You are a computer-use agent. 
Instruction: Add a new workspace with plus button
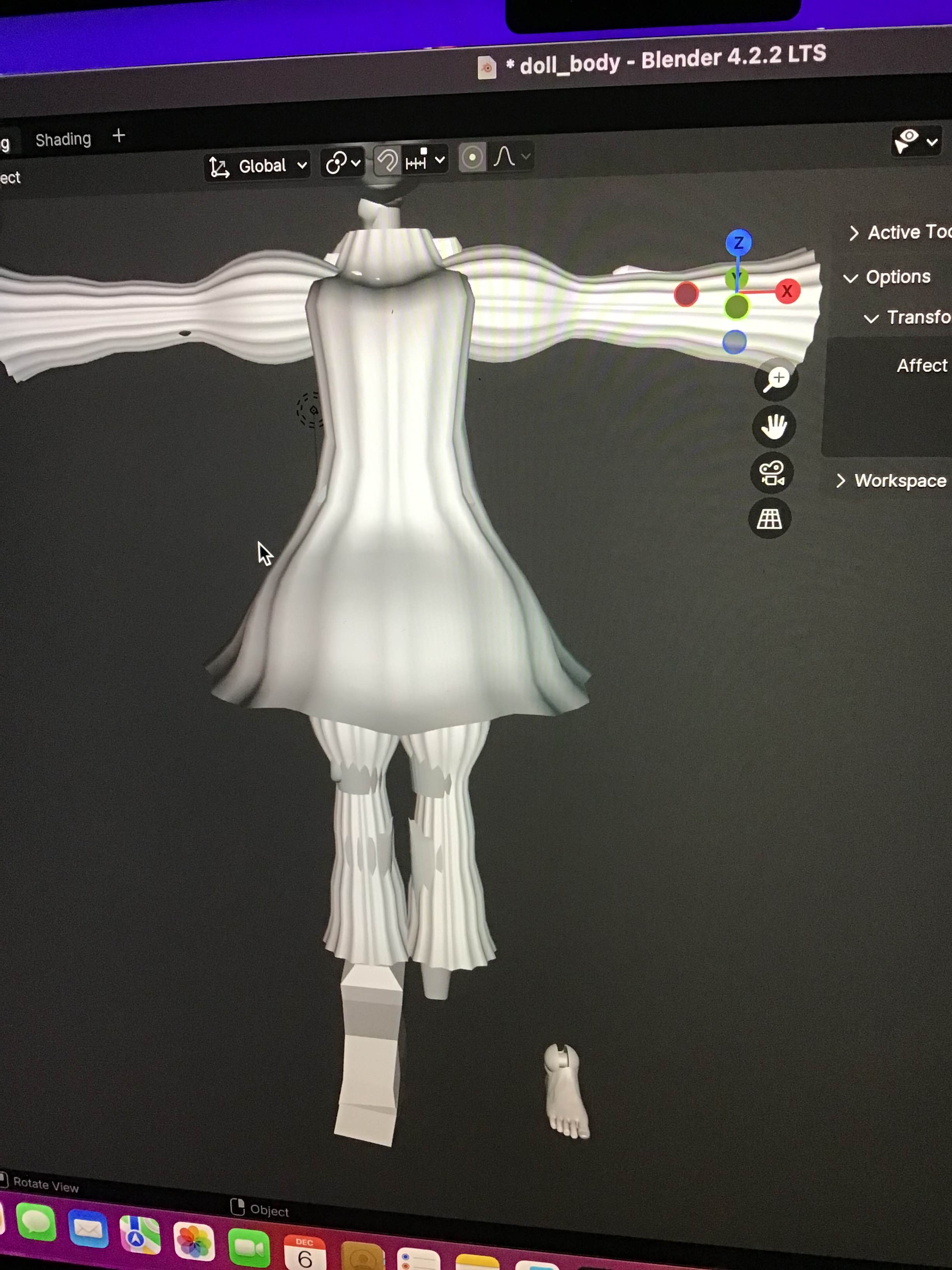119,135
